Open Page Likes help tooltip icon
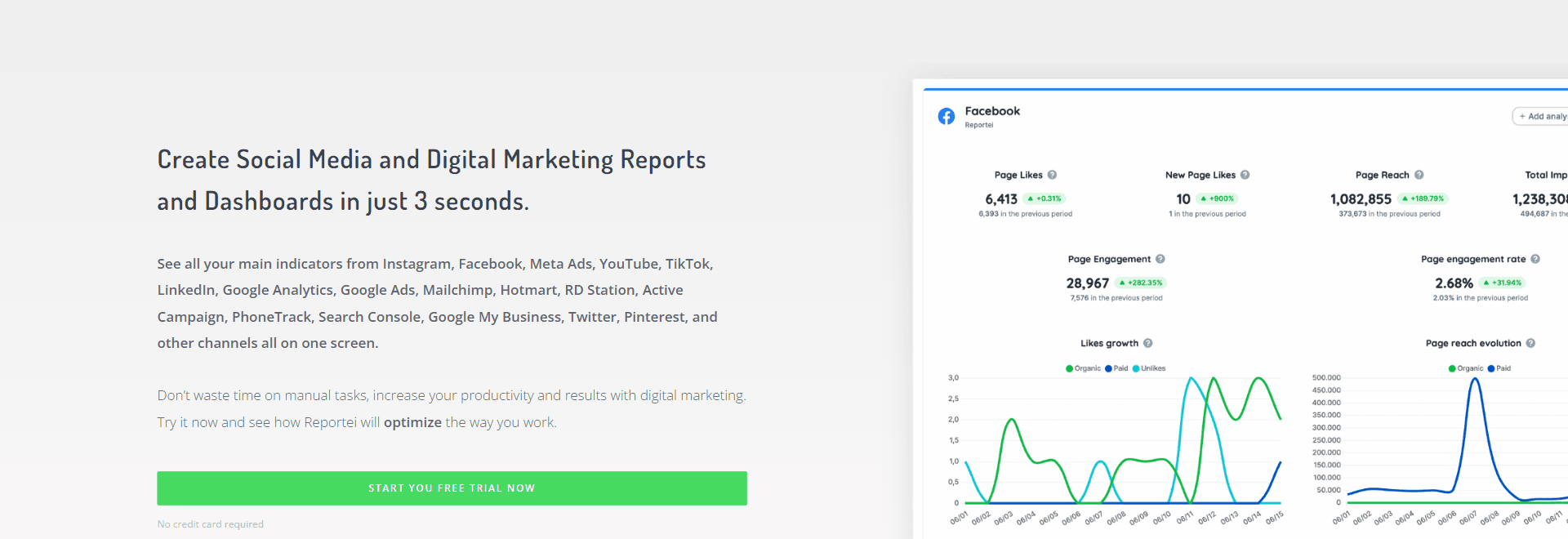This screenshot has height=539, width=1568. coord(1052,175)
